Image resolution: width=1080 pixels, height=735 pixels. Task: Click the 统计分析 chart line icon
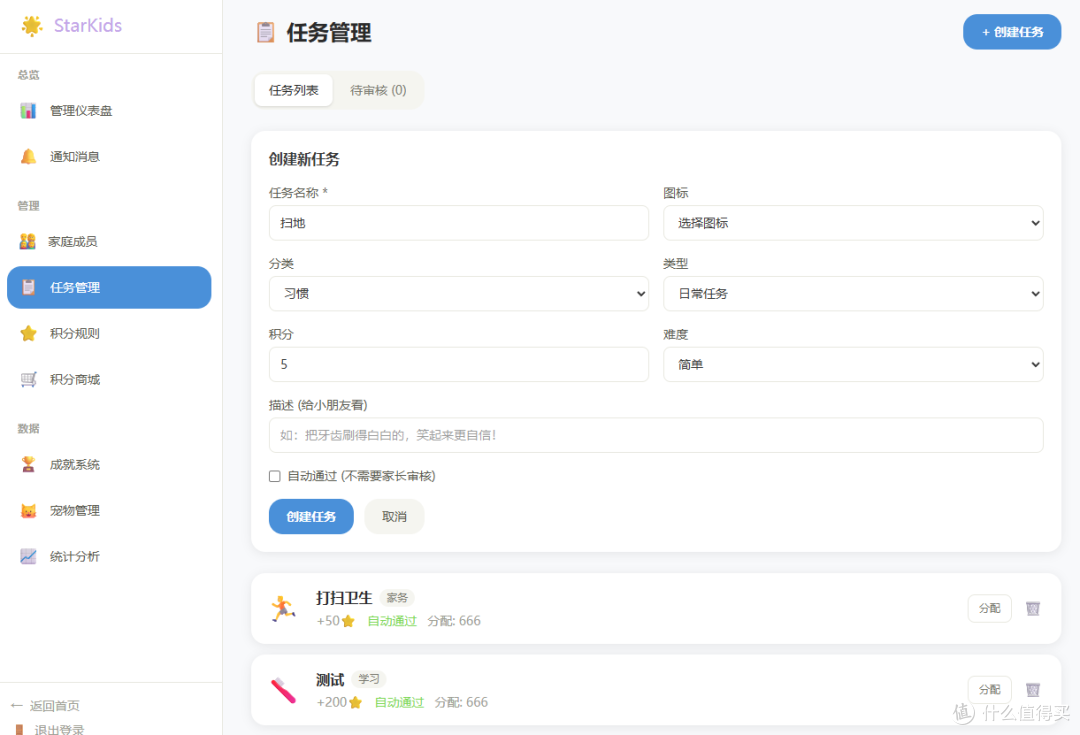(x=28, y=557)
